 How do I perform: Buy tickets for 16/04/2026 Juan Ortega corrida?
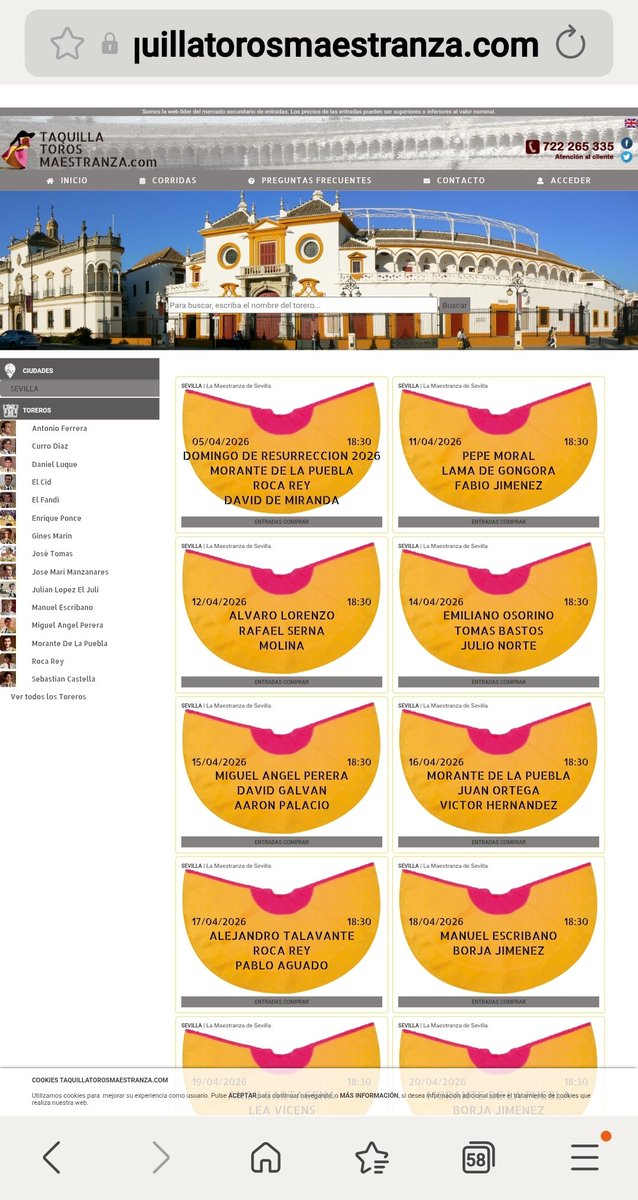[499, 842]
